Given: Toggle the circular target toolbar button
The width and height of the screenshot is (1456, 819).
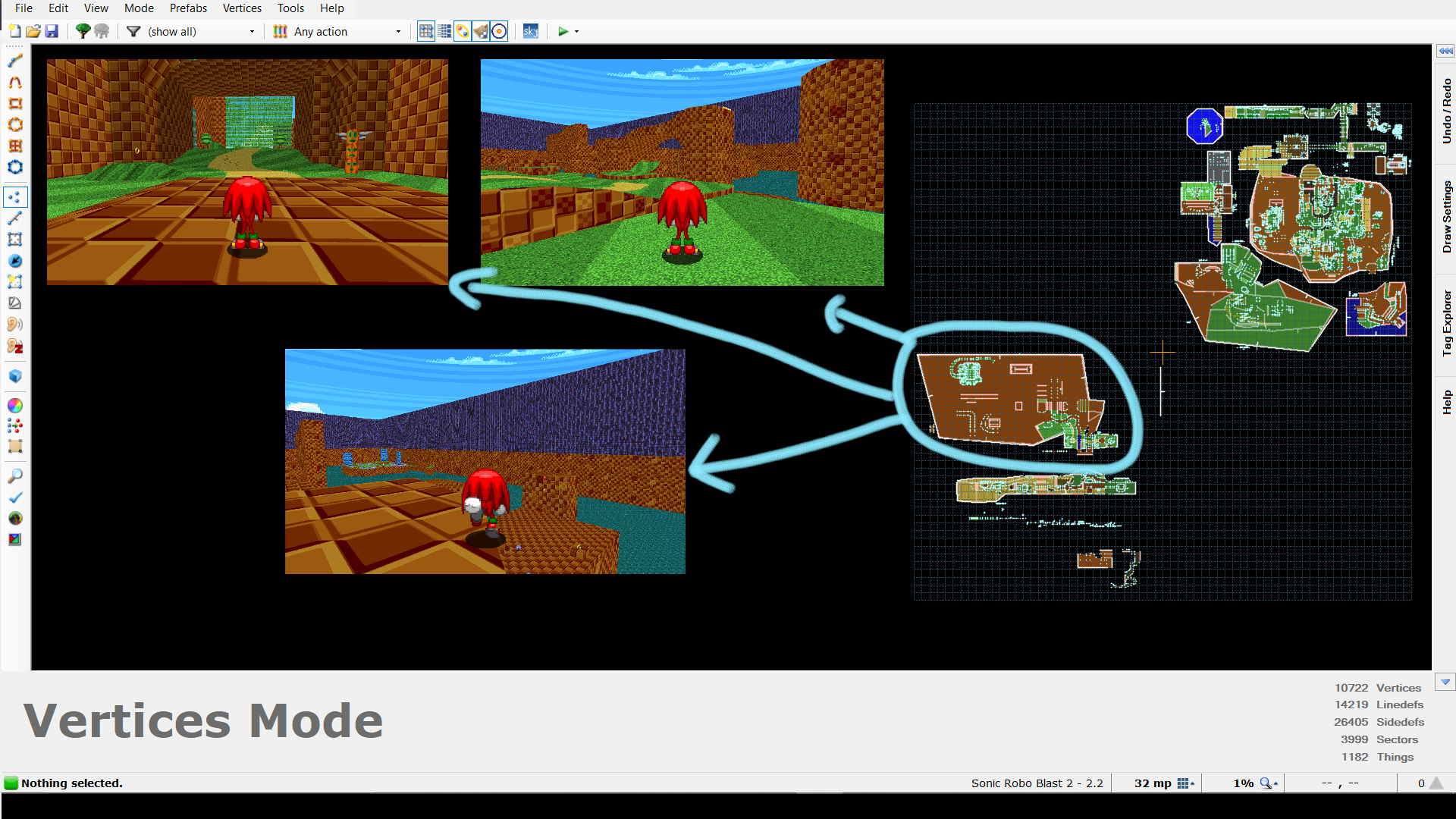Looking at the screenshot, I should click(499, 31).
